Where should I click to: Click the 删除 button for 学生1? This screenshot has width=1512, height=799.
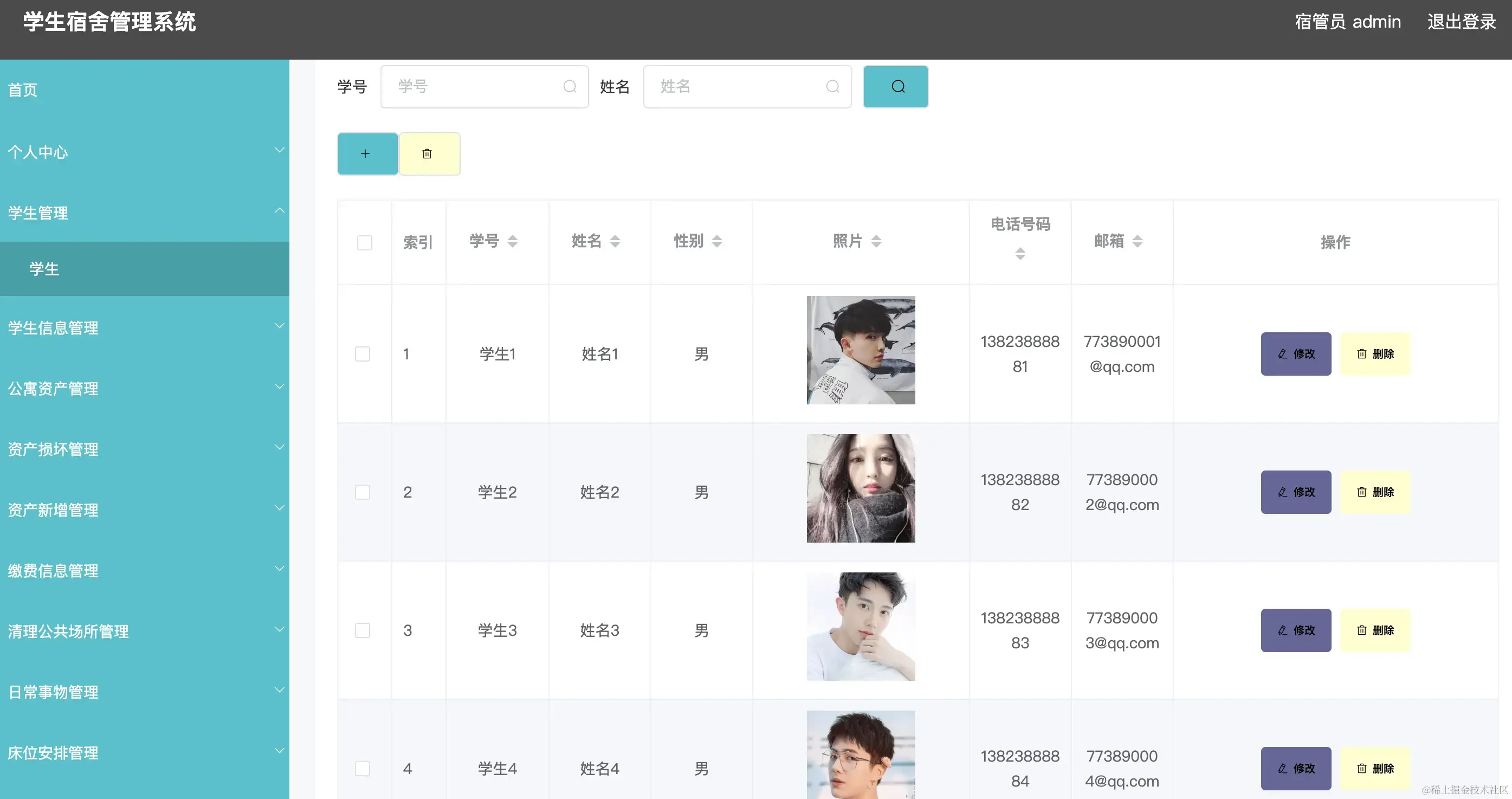(1375, 354)
